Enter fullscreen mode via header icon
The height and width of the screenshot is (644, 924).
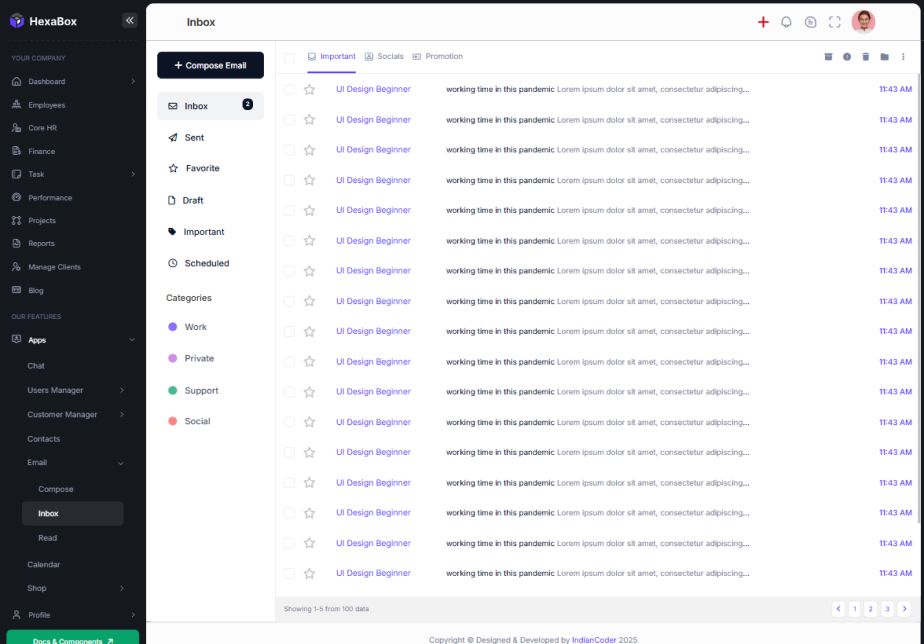coord(835,22)
